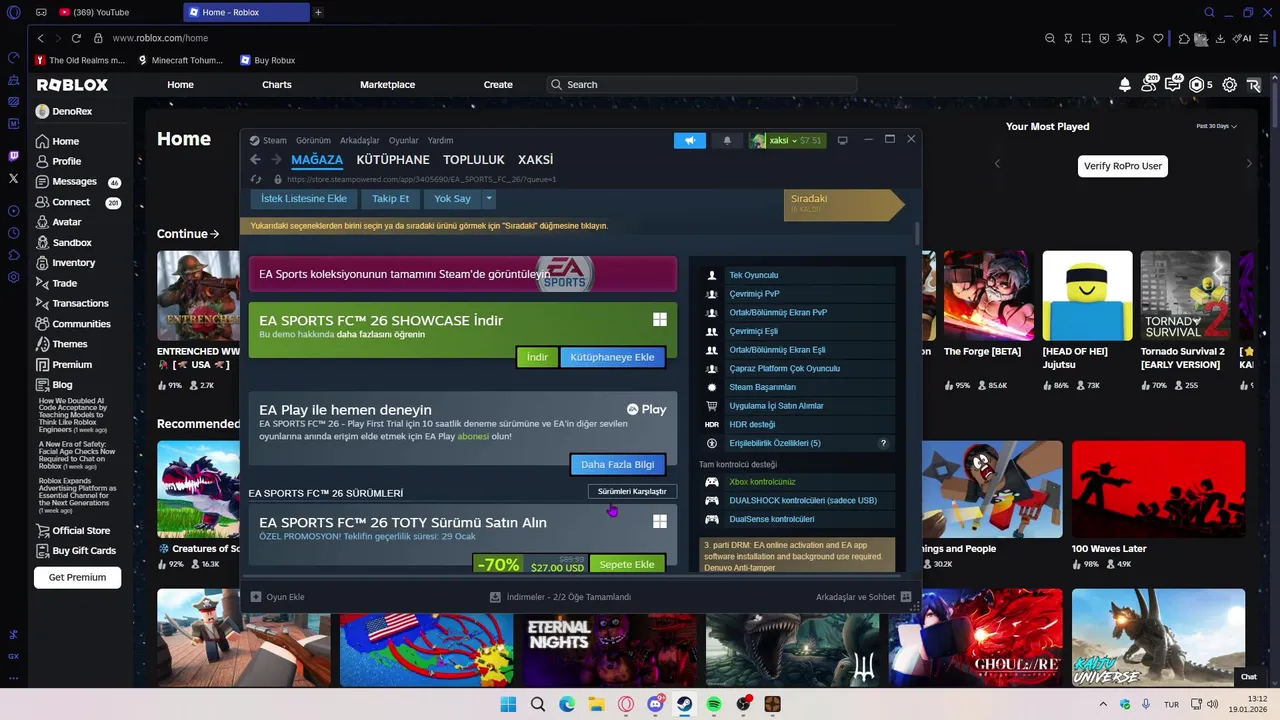The image size is (1280, 720).
Task: Open Steam from Windows taskbar
Action: [x=684, y=704]
